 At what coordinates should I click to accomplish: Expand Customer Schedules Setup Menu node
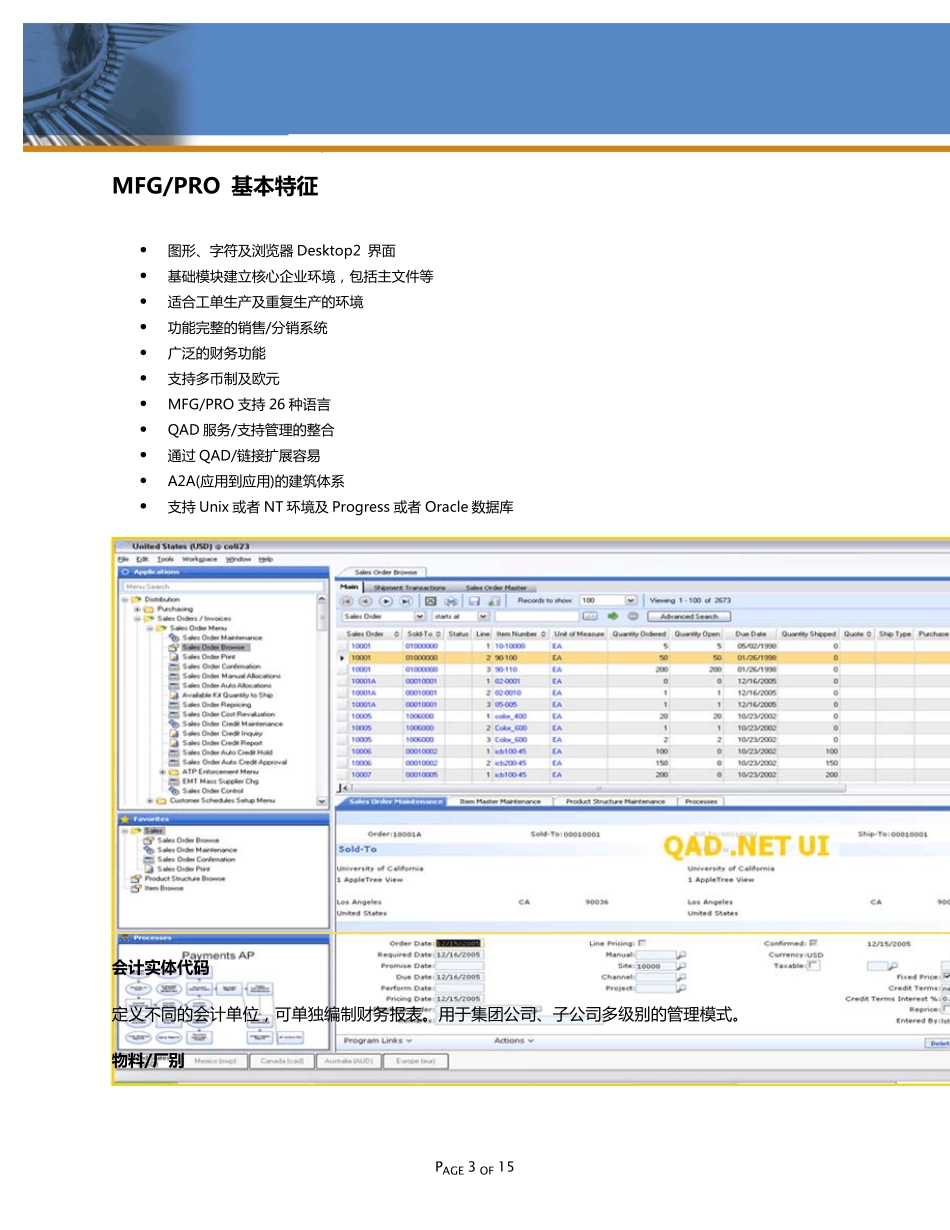(x=150, y=801)
